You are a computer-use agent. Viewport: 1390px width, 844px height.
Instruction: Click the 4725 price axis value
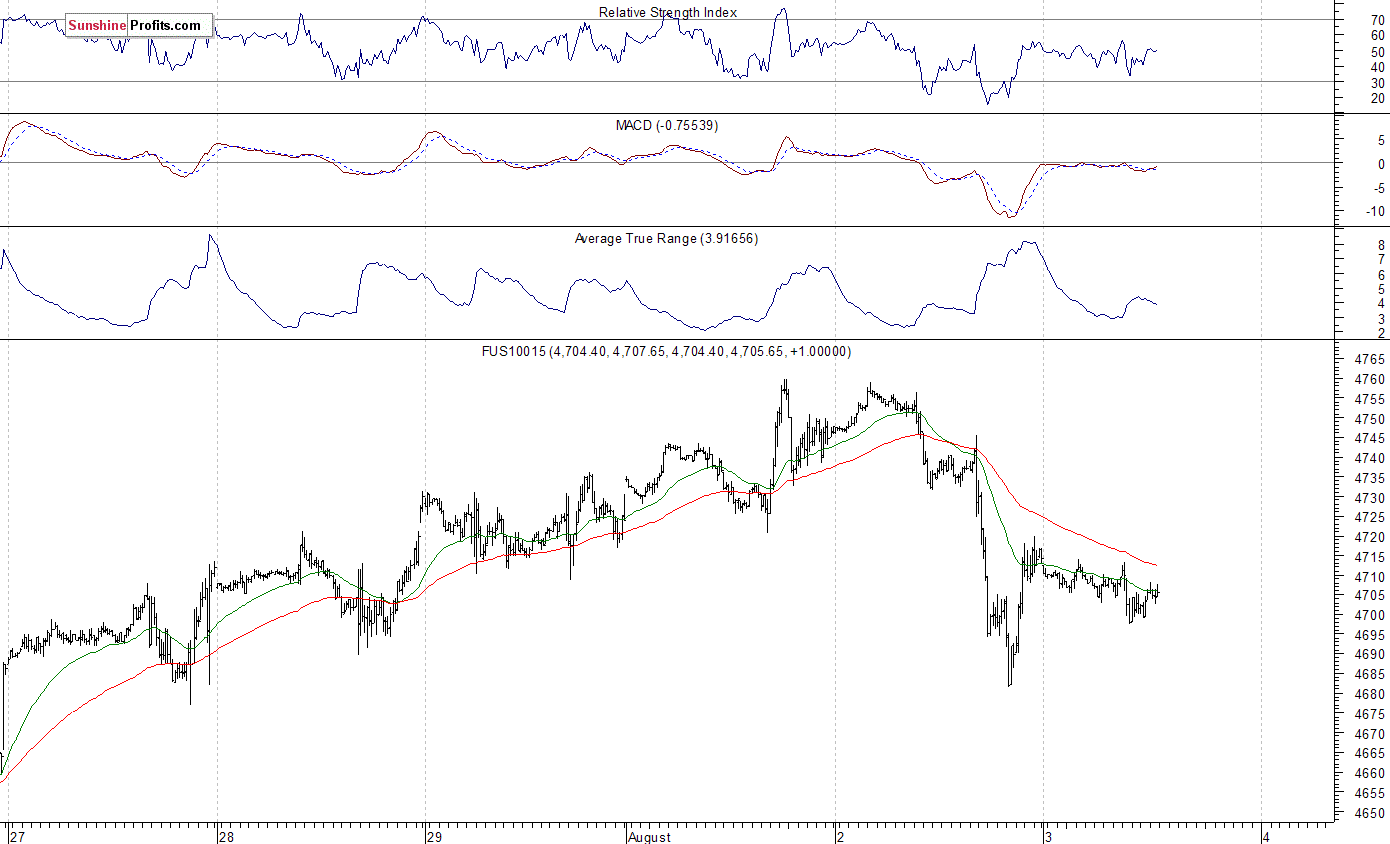[x=1371, y=518]
